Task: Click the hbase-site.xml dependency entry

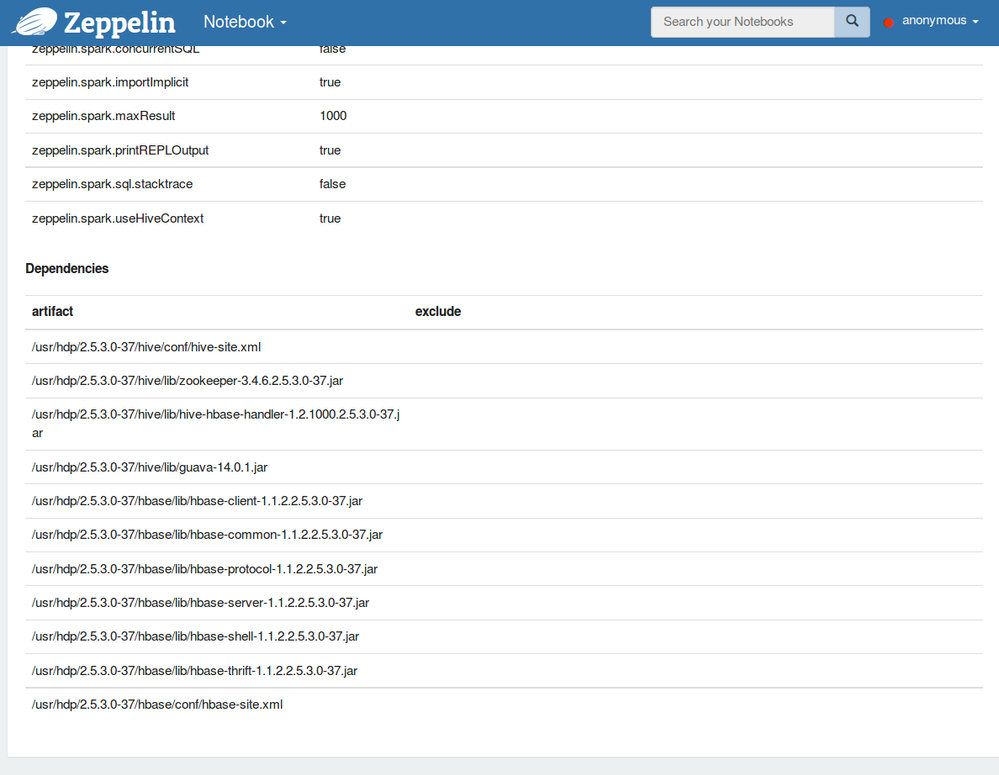Action: (156, 704)
